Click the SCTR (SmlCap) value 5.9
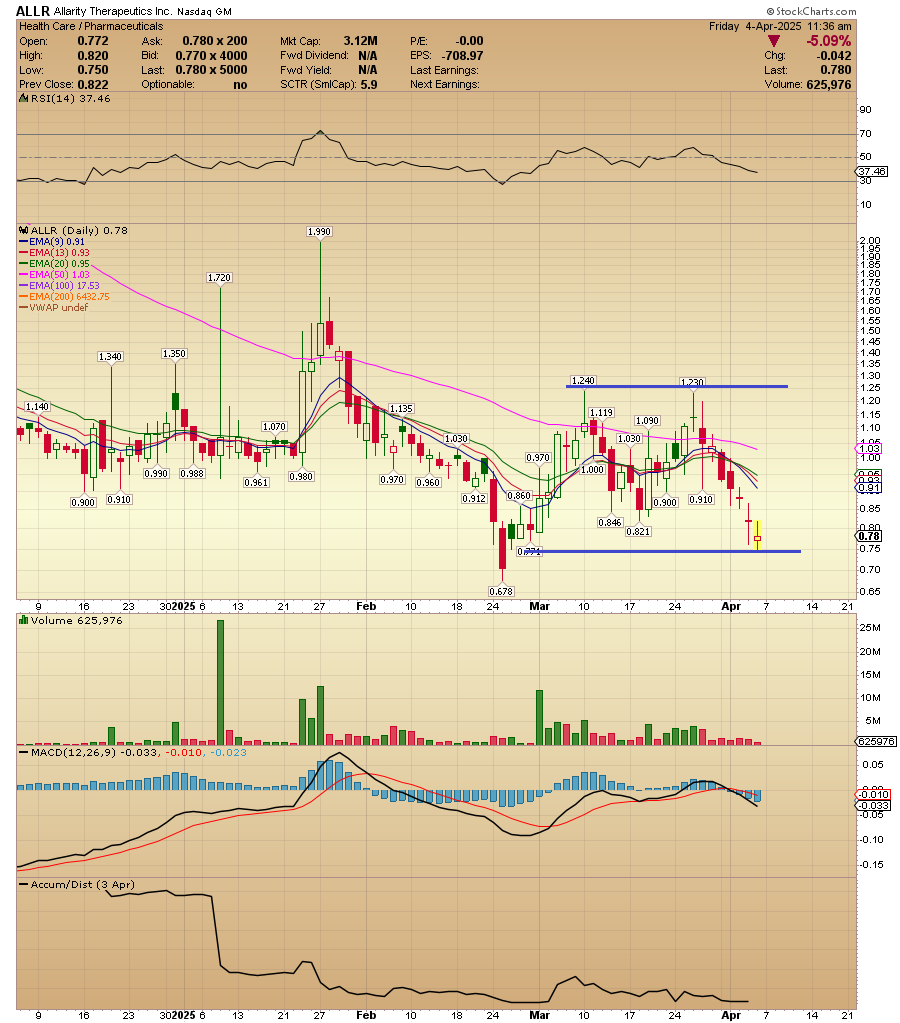 (369, 85)
